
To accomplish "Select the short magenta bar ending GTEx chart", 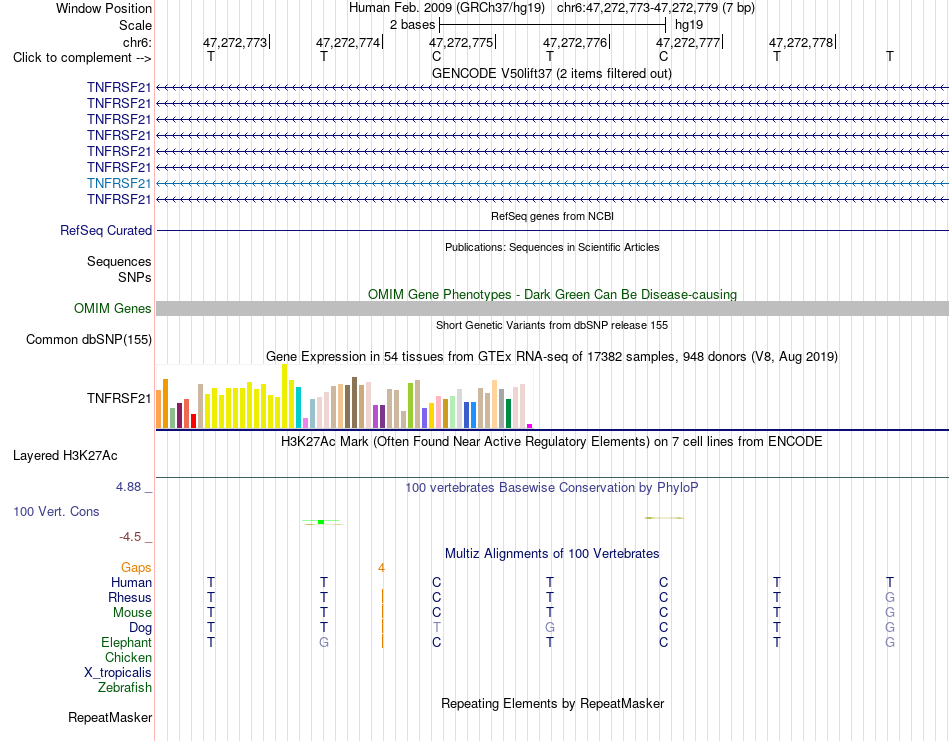I will pyautogui.click(x=530, y=426).
